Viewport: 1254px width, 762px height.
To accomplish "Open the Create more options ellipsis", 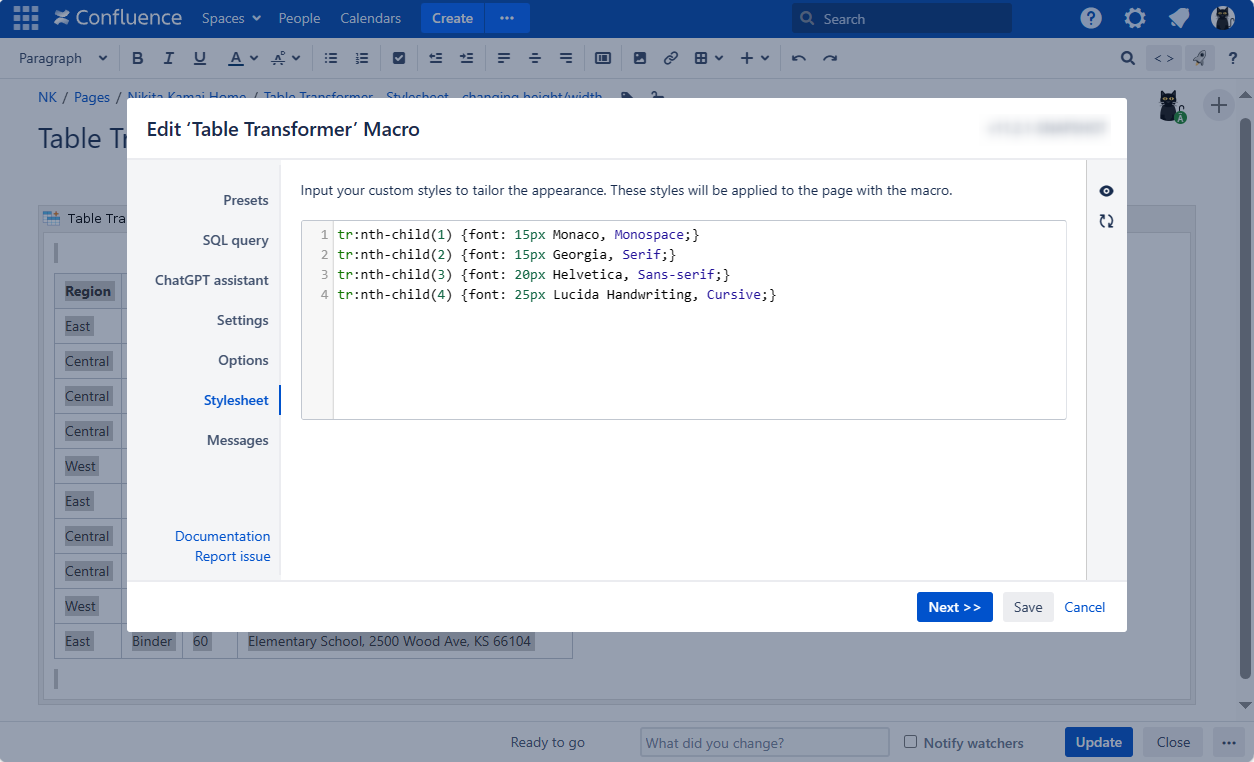I will coord(507,18).
